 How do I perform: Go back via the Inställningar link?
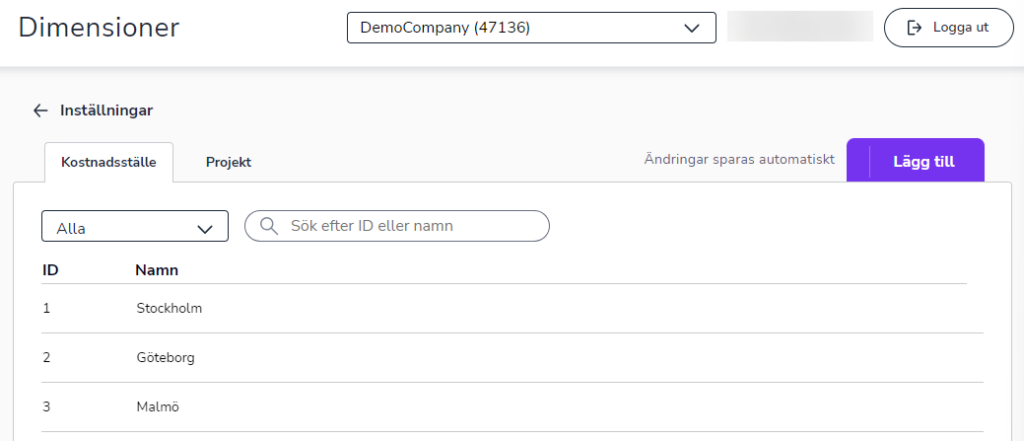106,110
